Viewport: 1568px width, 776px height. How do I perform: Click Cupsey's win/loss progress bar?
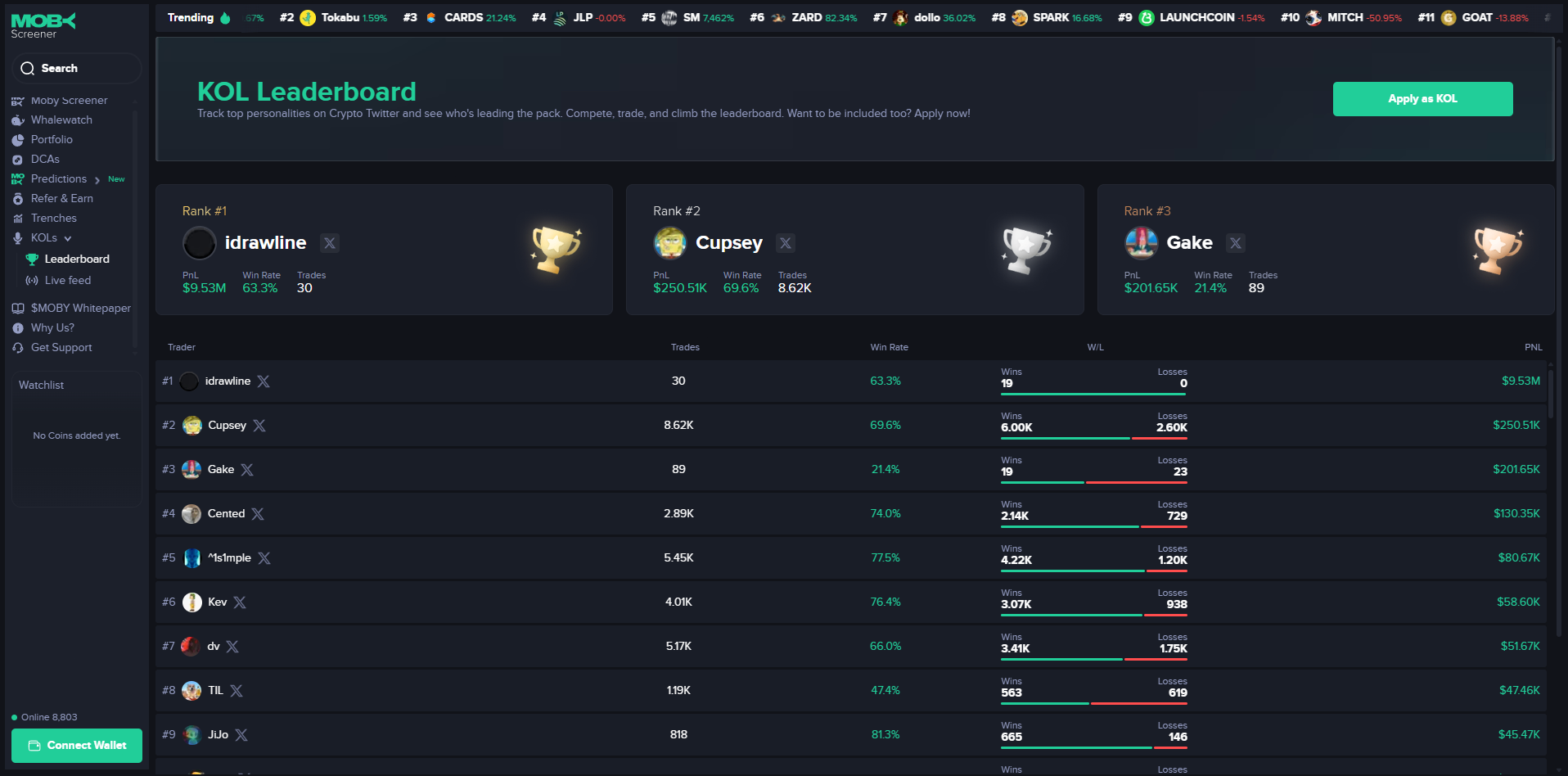[1093, 438]
